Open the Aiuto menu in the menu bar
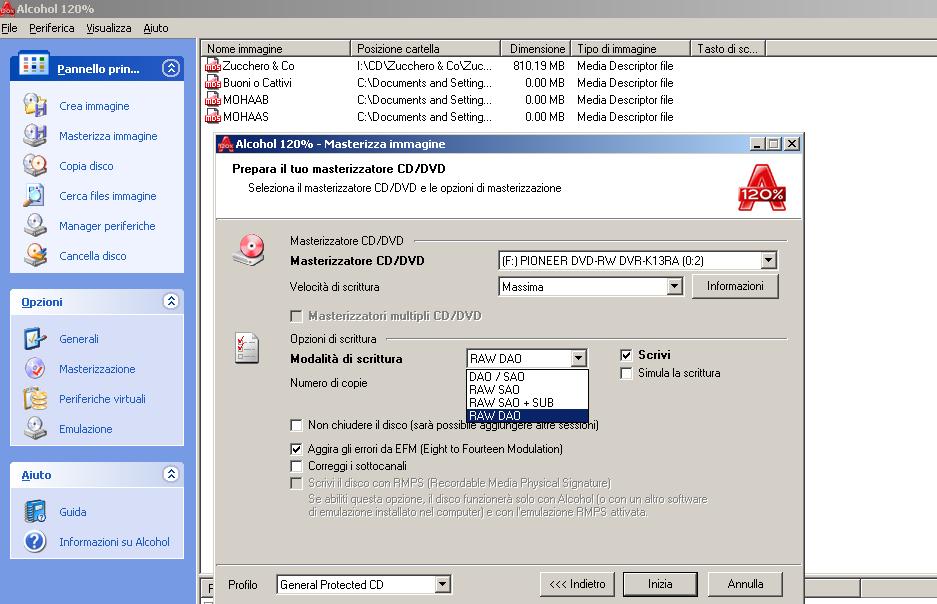 pos(155,28)
